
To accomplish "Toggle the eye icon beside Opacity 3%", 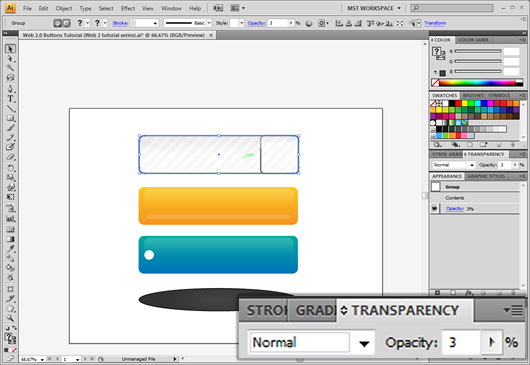I will pos(435,209).
